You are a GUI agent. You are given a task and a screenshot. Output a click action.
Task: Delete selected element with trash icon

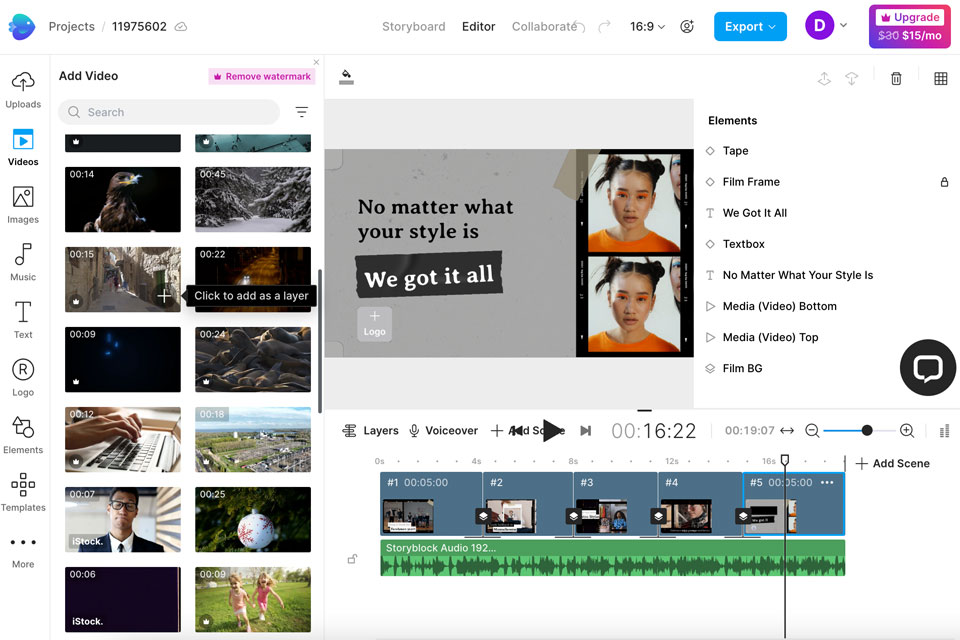pos(896,78)
